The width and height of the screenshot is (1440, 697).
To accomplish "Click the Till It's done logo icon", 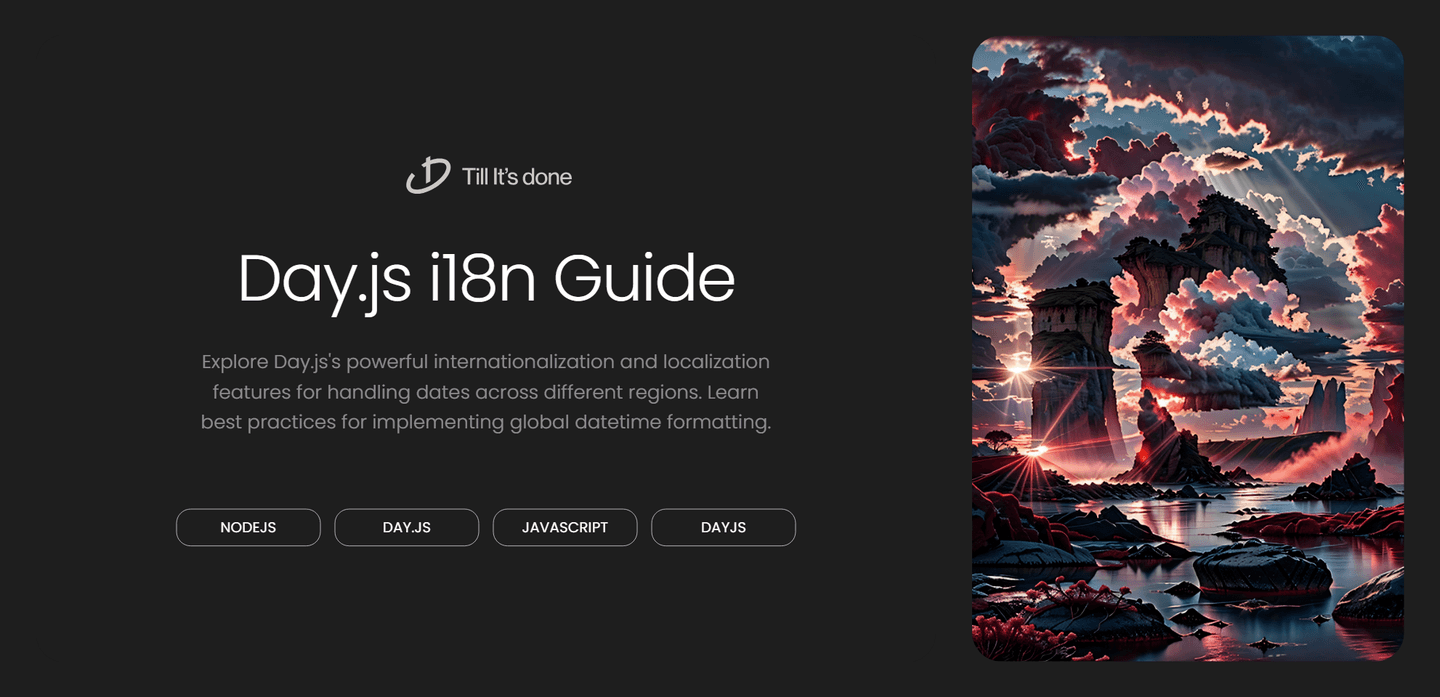I will point(428,176).
